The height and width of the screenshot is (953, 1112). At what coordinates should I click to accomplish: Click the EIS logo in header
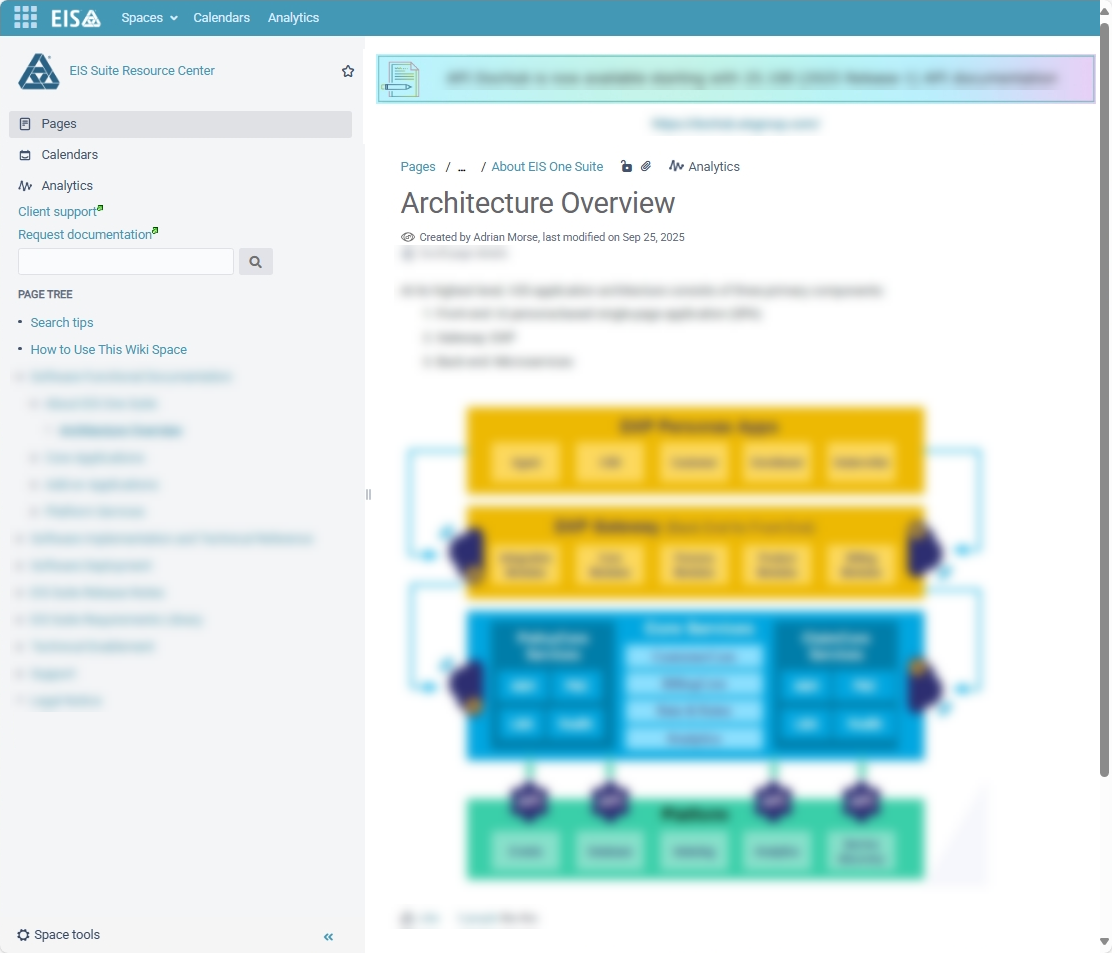pos(76,18)
